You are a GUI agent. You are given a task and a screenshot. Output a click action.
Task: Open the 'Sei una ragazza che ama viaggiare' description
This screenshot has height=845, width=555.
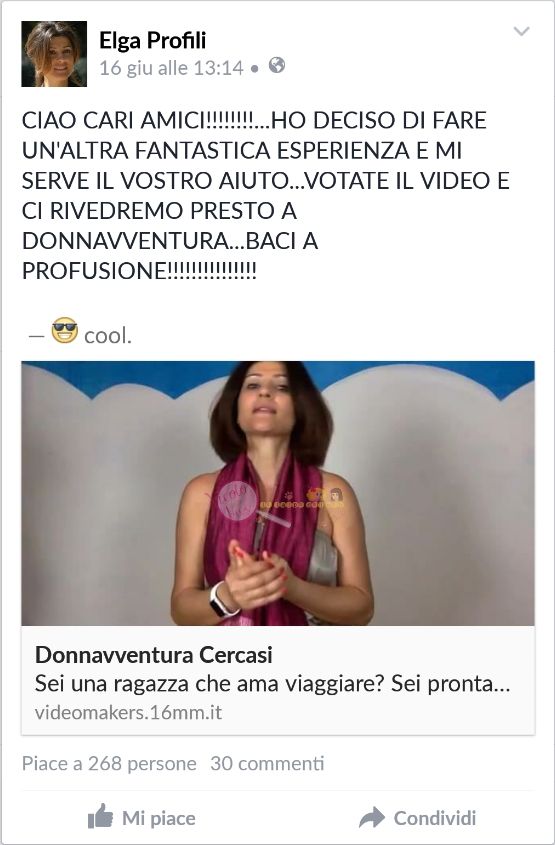pos(272,684)
